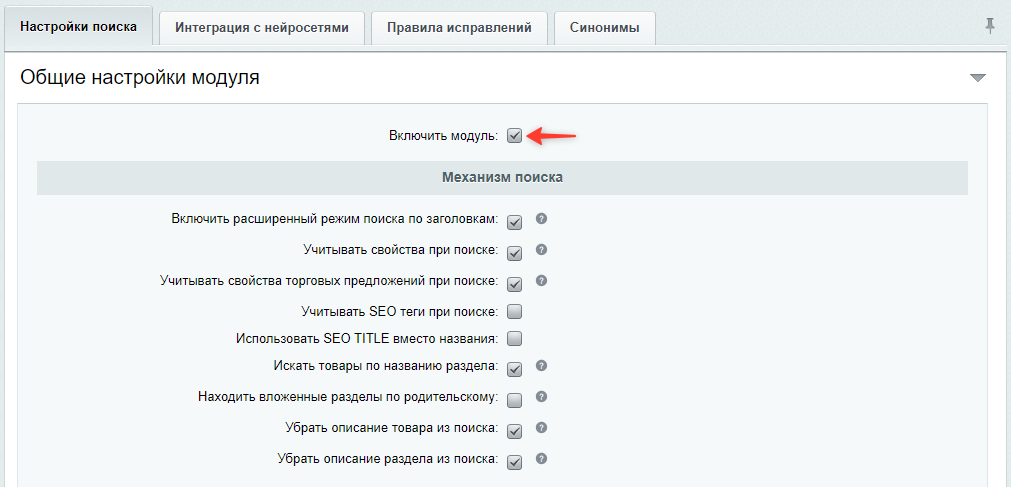Disable trade offers properties in search
The image size is (1011, 487).
515,284
